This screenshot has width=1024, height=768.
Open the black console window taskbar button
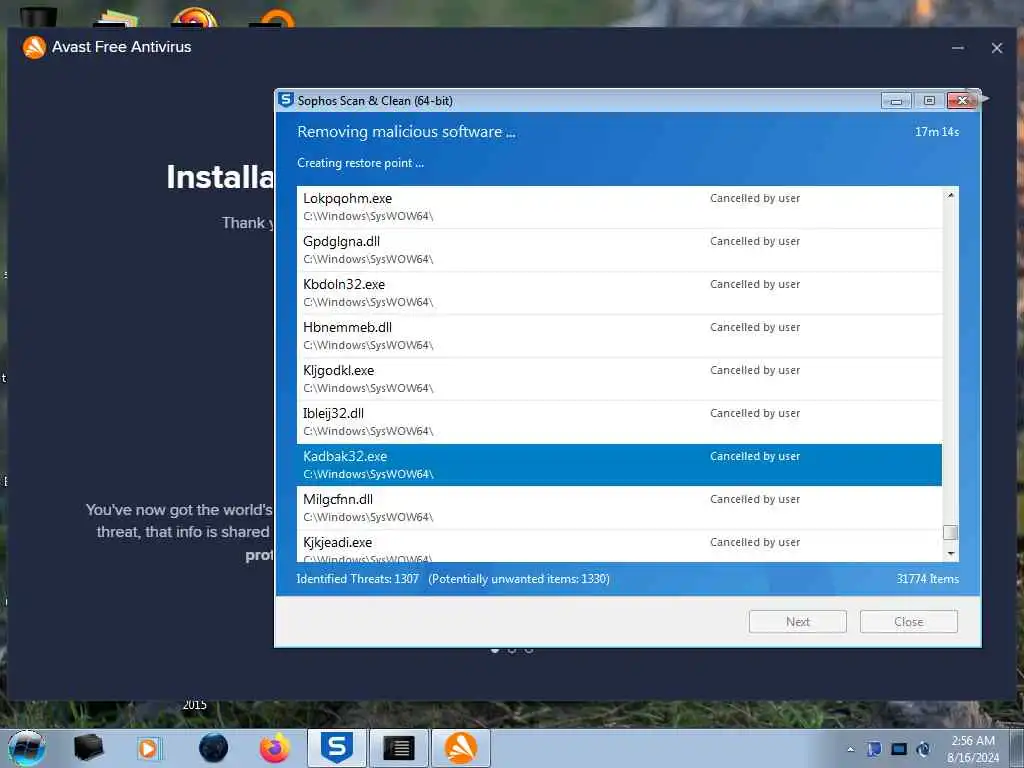tap(398, 748)
